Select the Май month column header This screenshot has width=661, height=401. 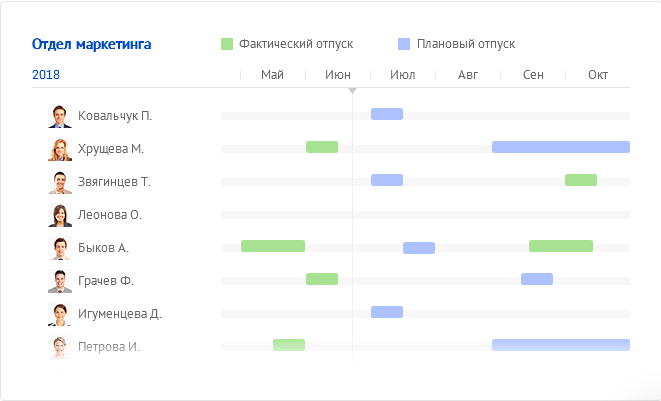272,75
